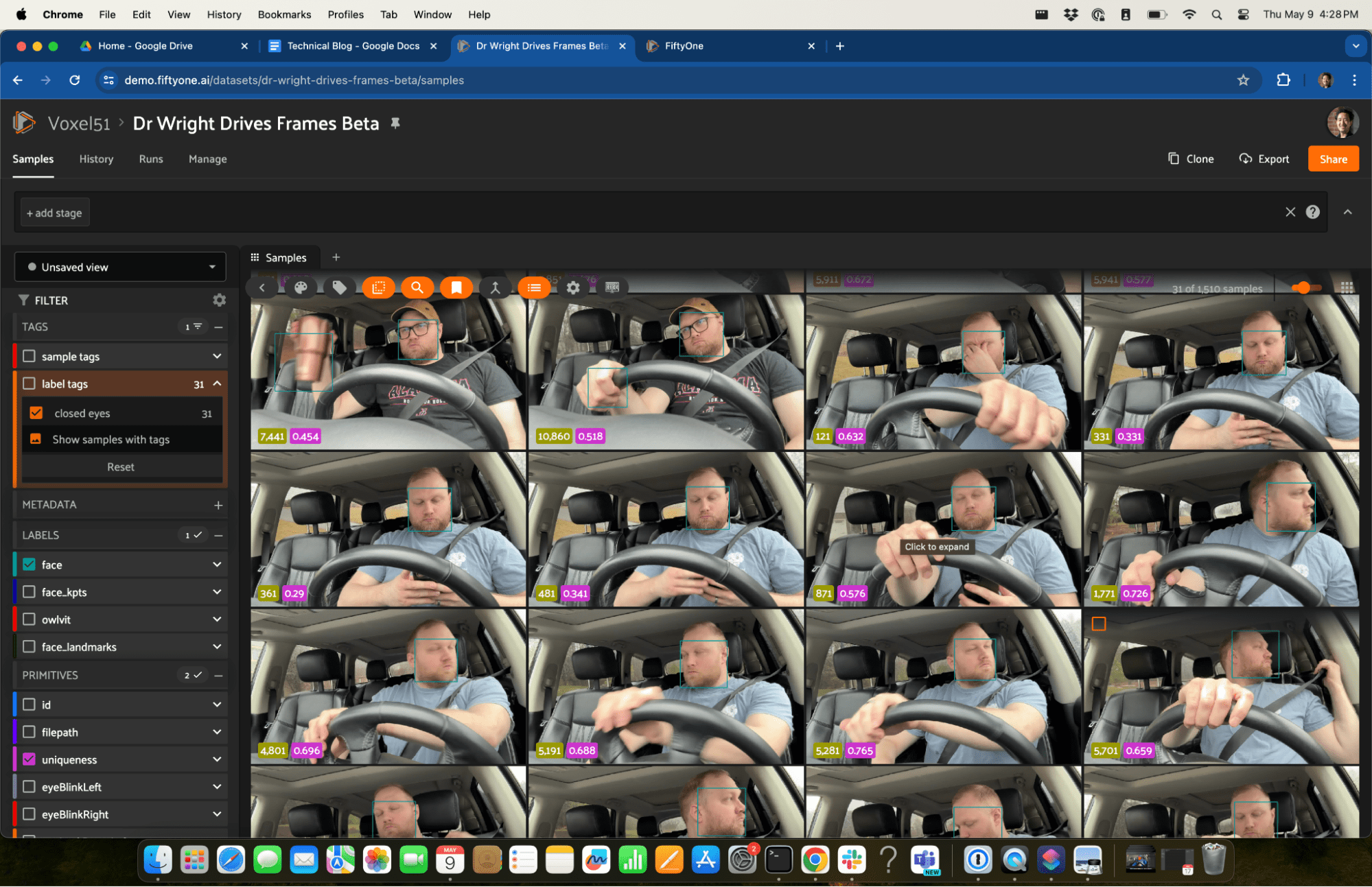The image size is (1372, 887).
Task: Adjust the grid zoom slider
Action: 1302,287
